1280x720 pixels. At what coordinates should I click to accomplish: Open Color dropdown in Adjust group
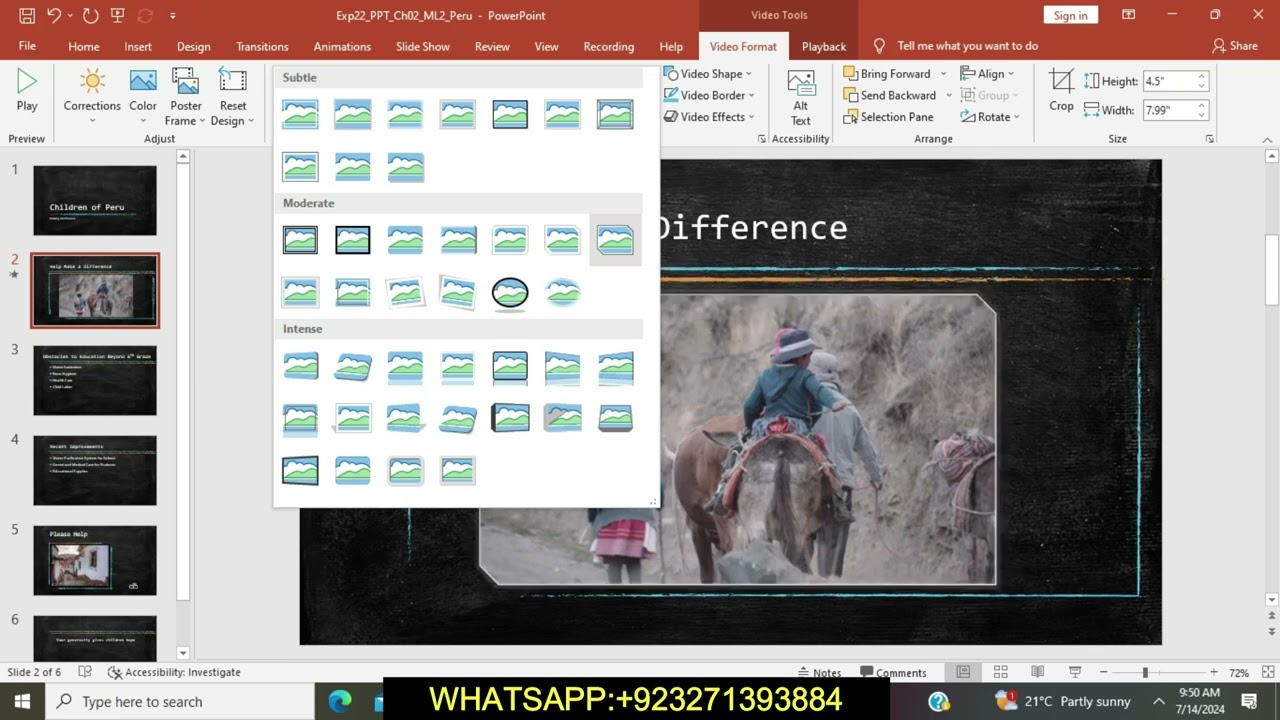coord(143,98)
